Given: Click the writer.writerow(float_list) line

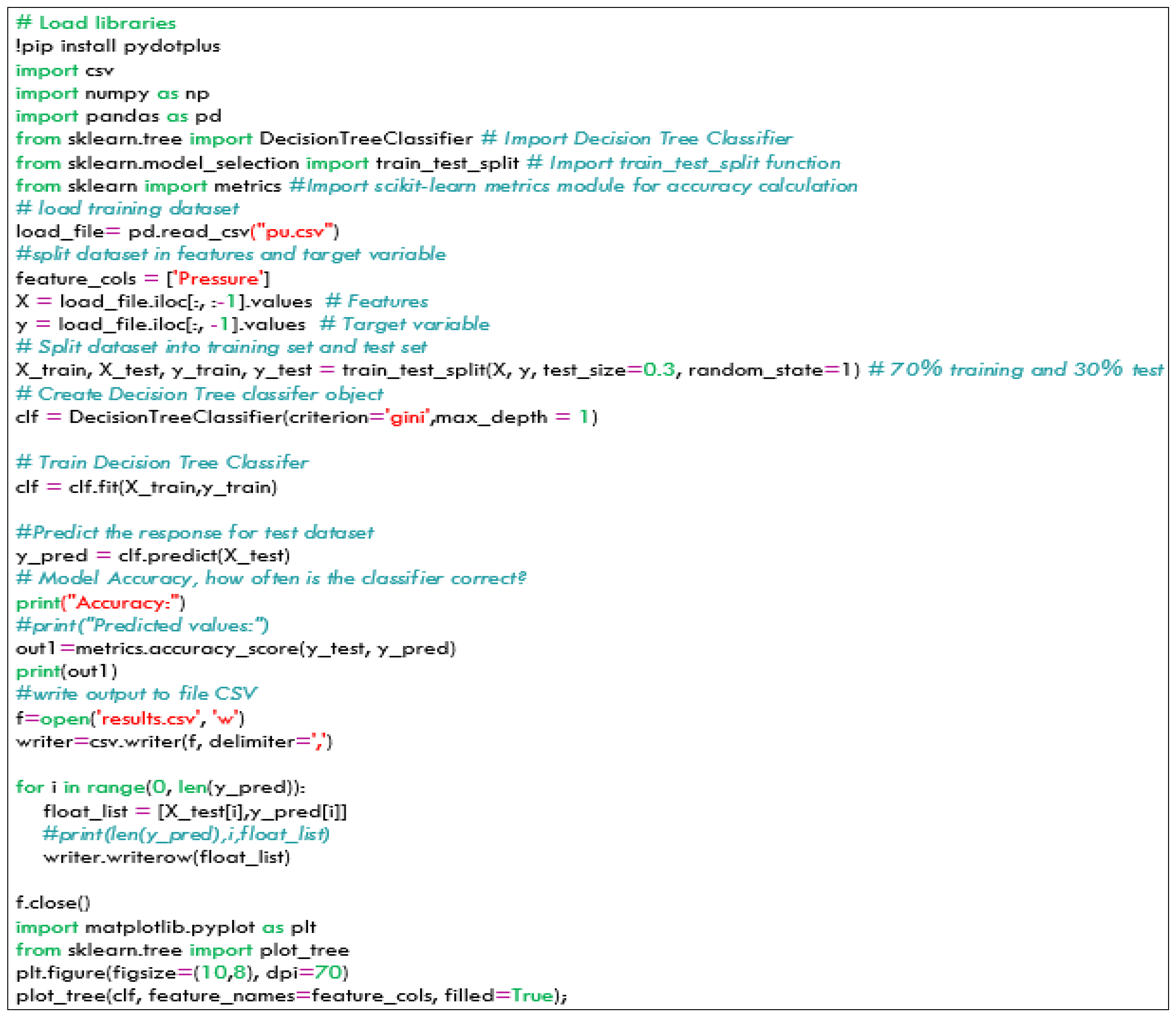Looking at the screenshot, I should coord(167,858).
